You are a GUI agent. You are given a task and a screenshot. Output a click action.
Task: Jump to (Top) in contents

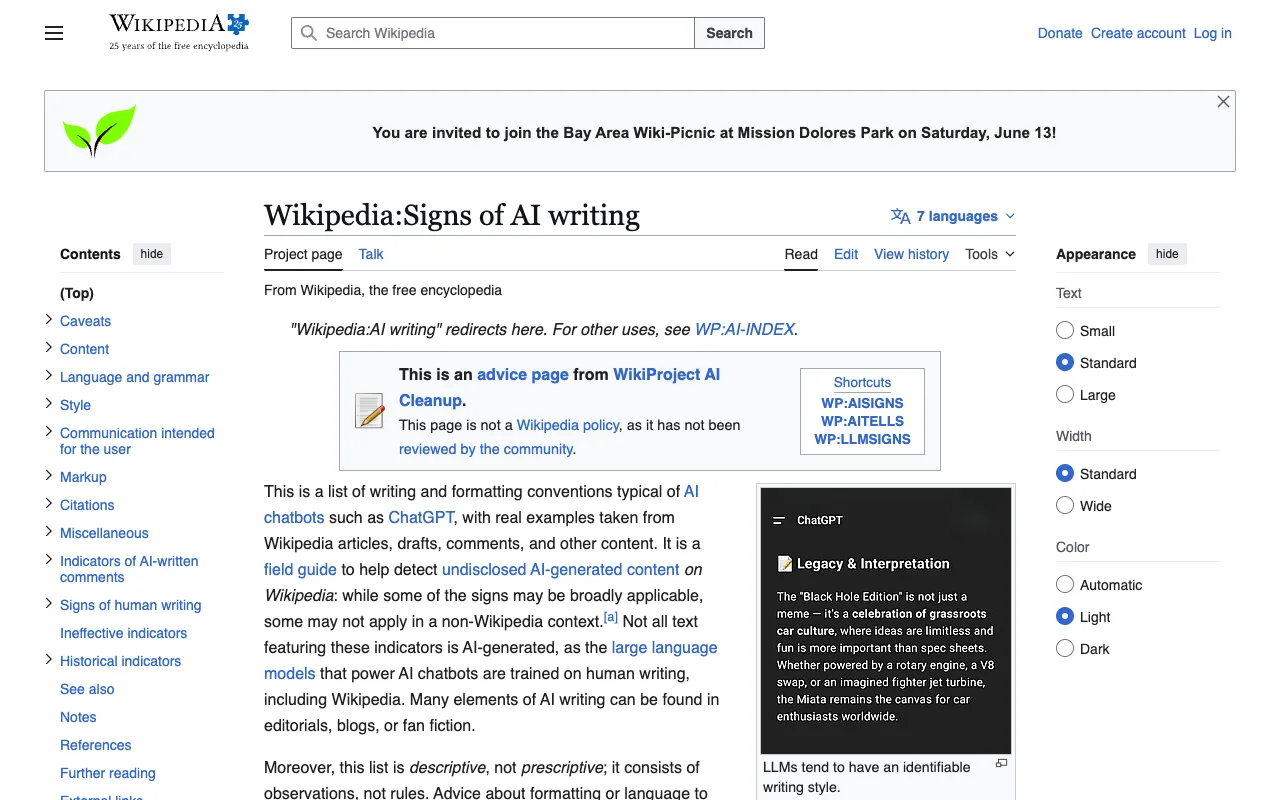coord(77,293)
